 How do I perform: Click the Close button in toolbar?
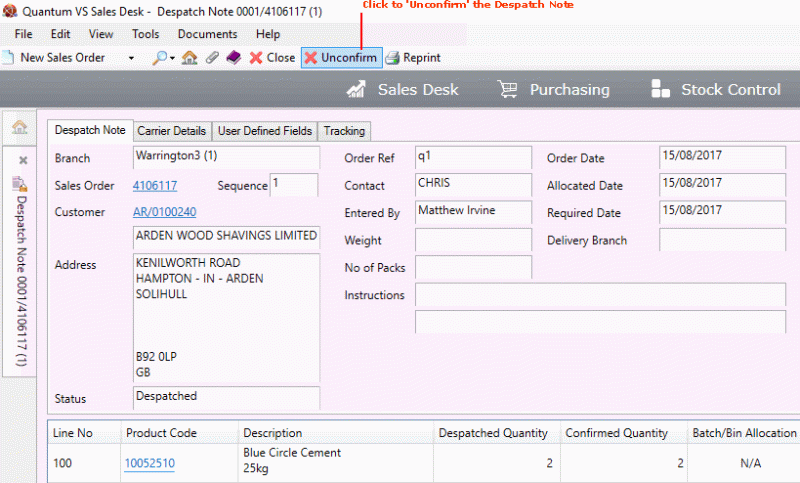pyautogui.click(x=272, y=58)
